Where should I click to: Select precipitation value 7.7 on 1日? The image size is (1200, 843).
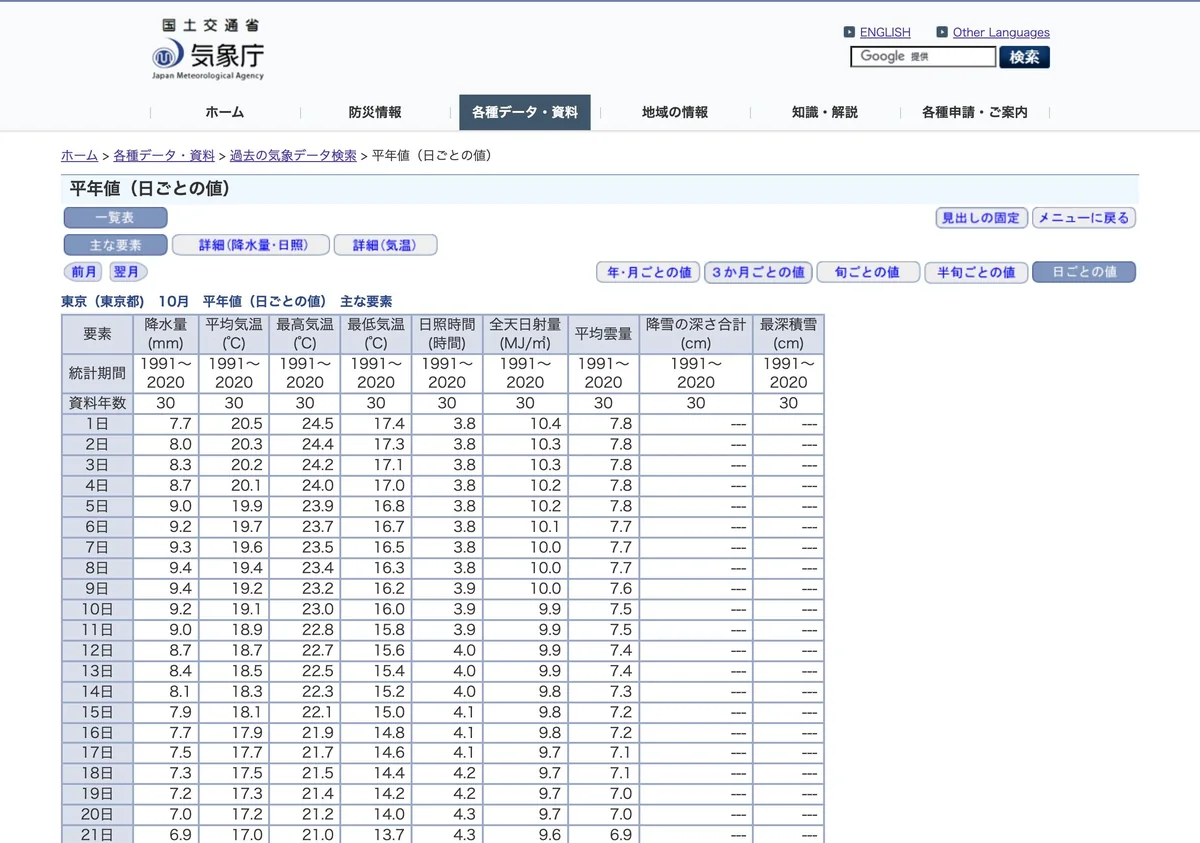click(x=166, y=424)
